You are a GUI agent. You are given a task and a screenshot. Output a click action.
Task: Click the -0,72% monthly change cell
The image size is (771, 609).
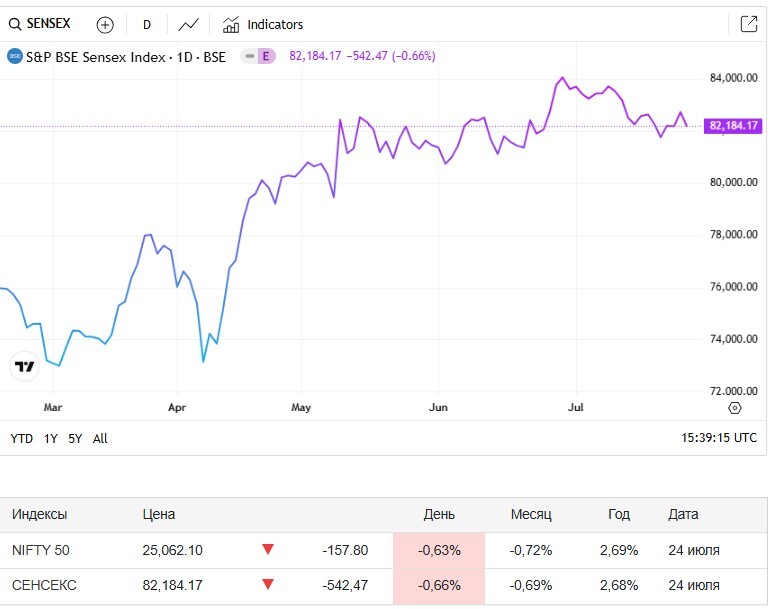[x=531, y=550]
